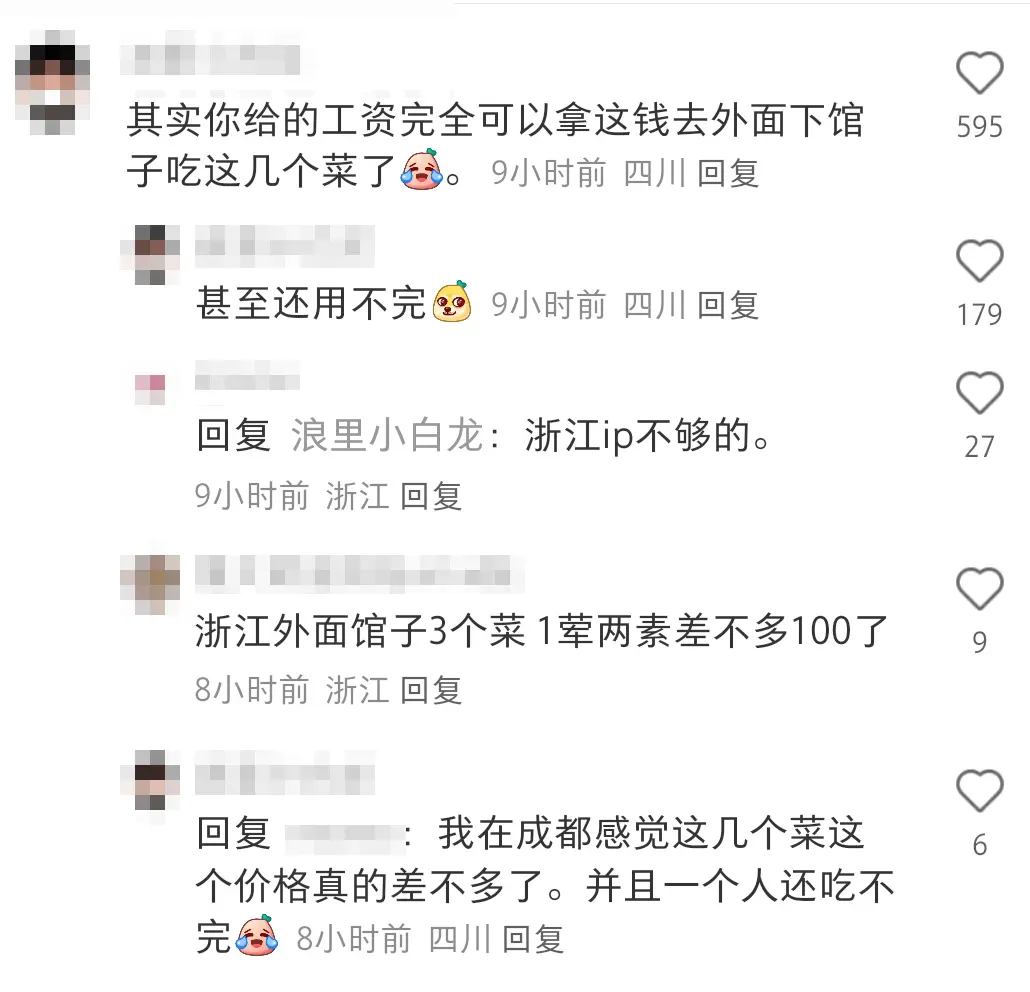Viewport: 1030px width, 992px height.
Task: Like the reply with 179 likes
Action: tap(979, 261)
